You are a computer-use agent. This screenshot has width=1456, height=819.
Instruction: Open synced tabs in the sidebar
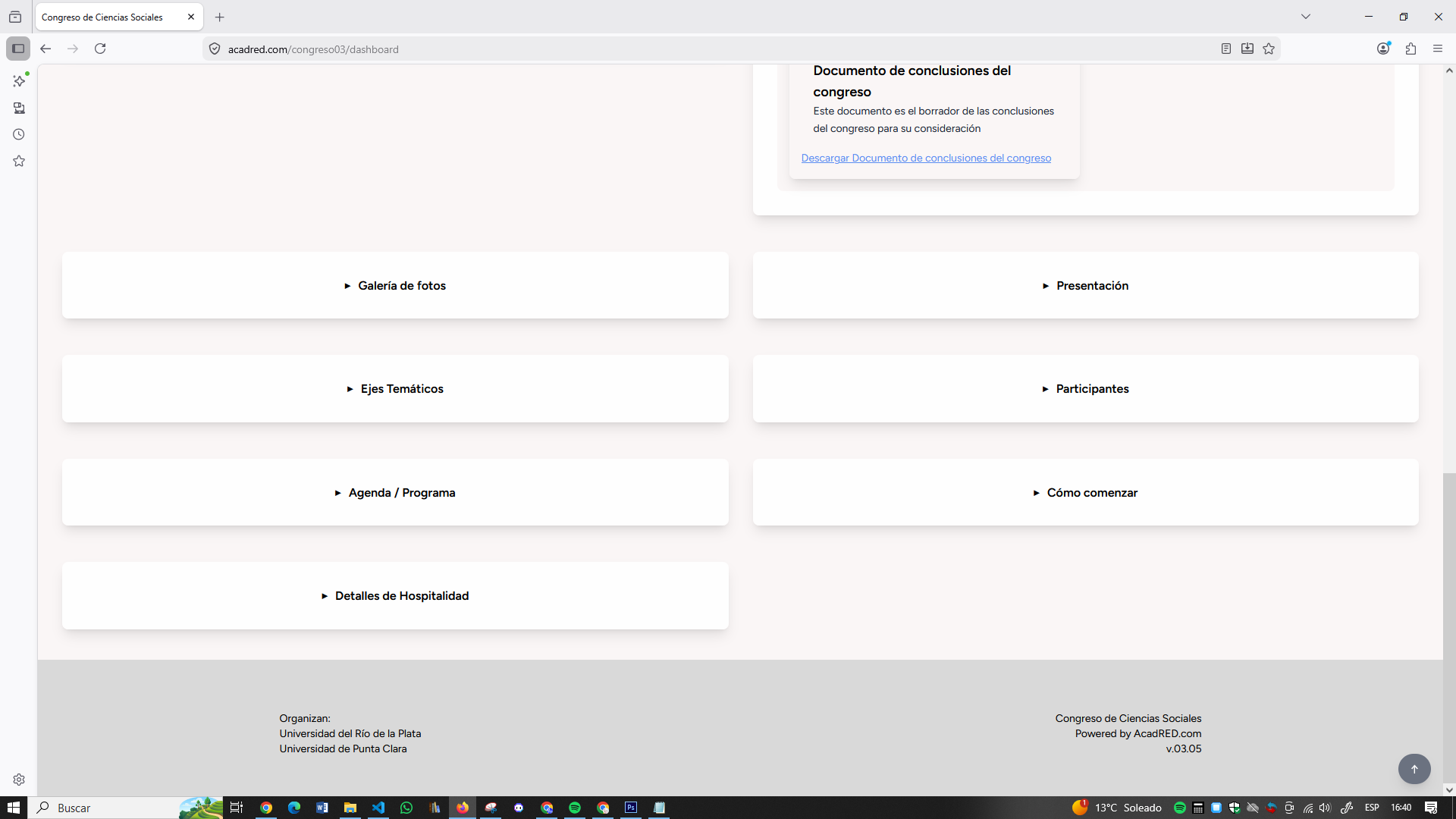click(19, 108)
